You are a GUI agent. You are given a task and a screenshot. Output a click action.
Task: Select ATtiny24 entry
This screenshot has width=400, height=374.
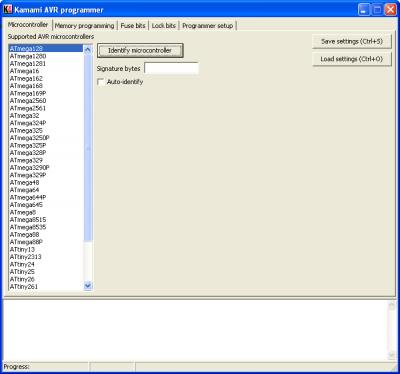[x=46, y=264]
